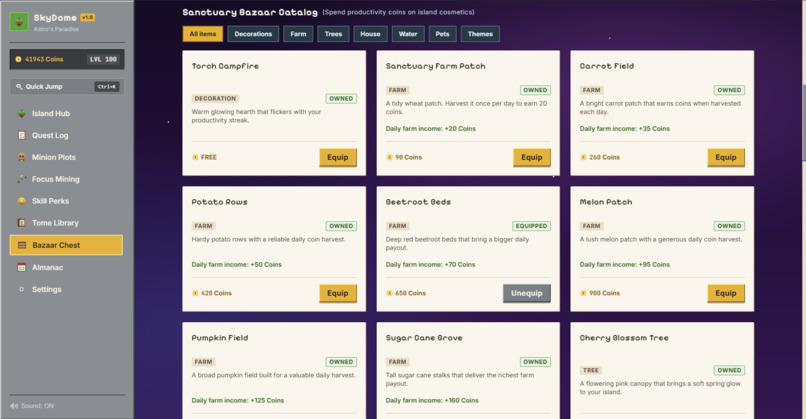The height and width of the screenshot is (419, 806).
Task: Select the Minion Plots icon
Action: [x=22, y=157]
